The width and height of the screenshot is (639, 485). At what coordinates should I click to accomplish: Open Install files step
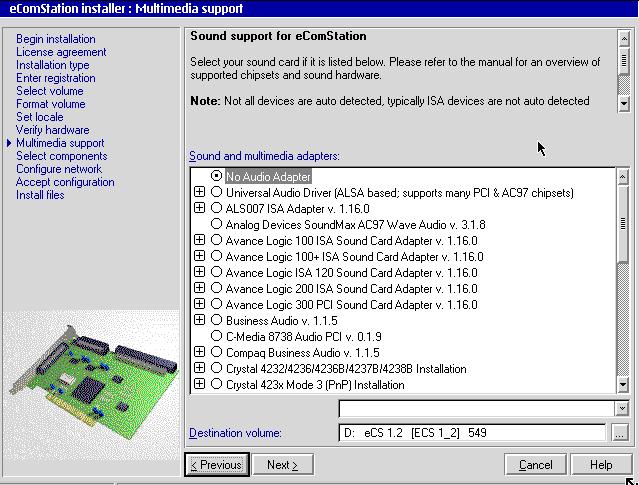pyautogui.click(x=40, y=195)
